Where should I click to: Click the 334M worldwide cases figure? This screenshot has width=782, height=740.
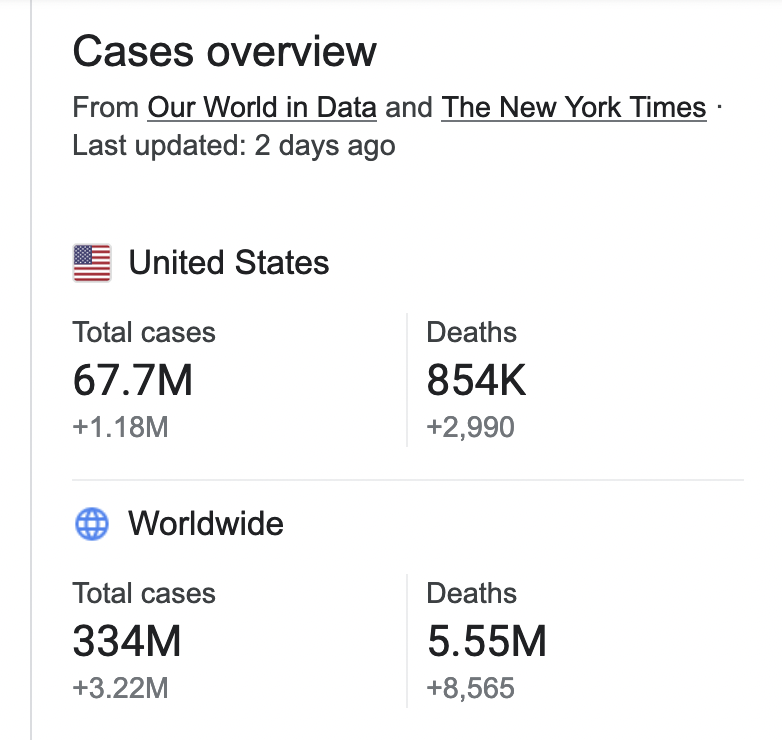tap(127, 641)
